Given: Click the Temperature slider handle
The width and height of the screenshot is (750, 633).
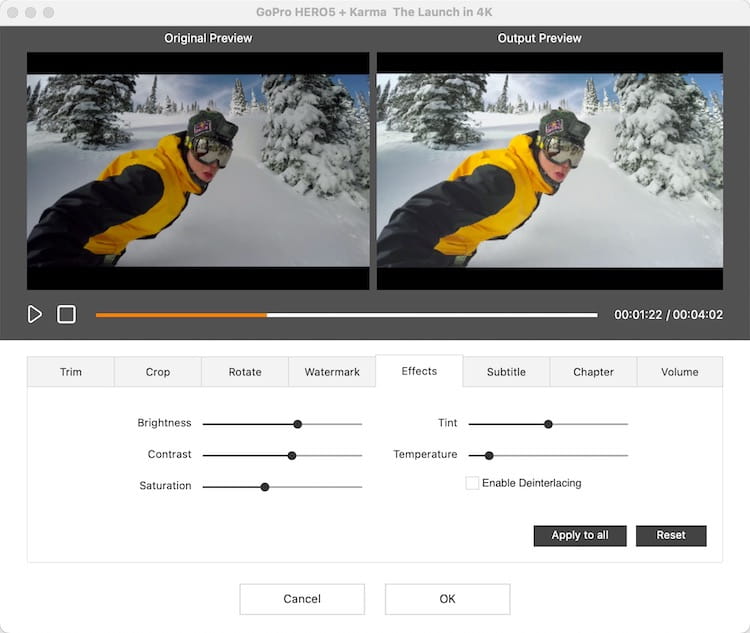Looking at the screenshot, I should click(x=489, y=455).
